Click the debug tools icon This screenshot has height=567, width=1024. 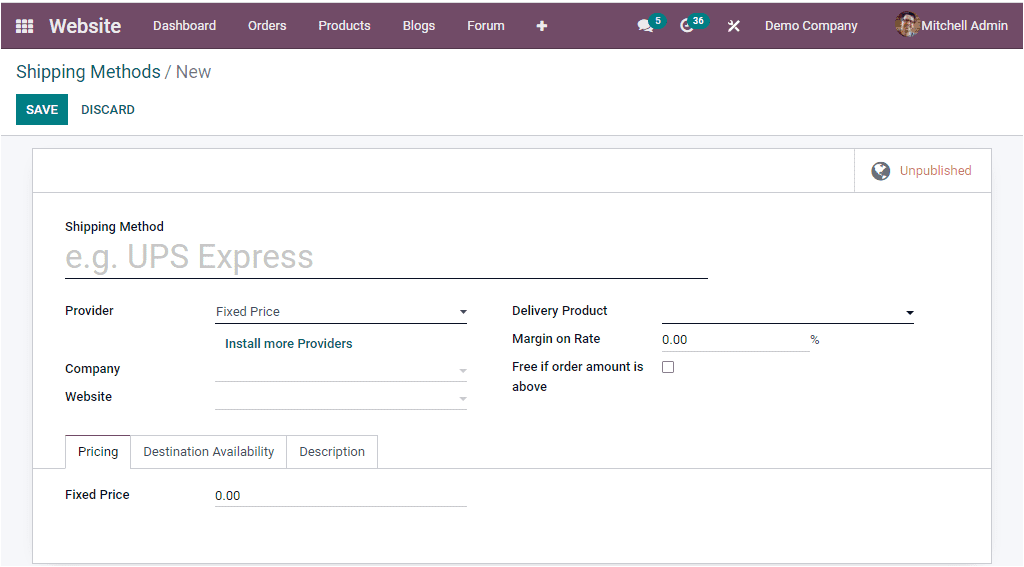pyautogui.click(x=733, y=26)
